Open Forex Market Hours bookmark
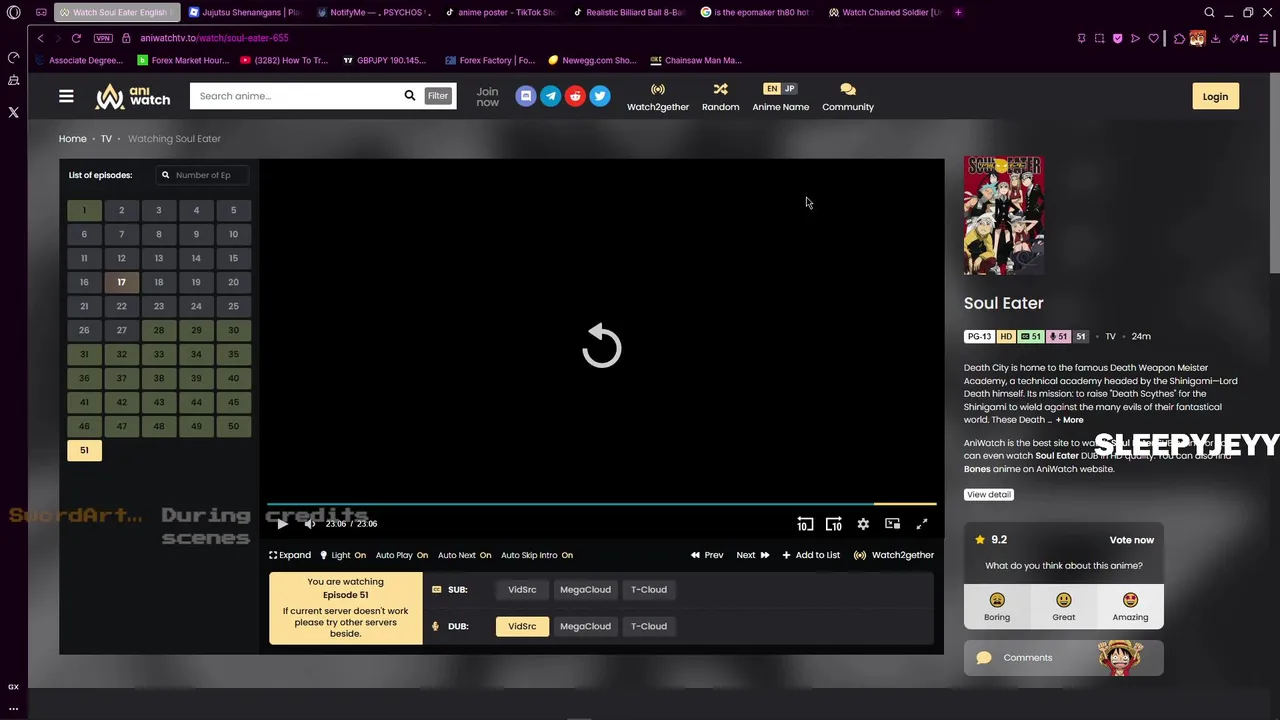 click(x=184, y=60)
